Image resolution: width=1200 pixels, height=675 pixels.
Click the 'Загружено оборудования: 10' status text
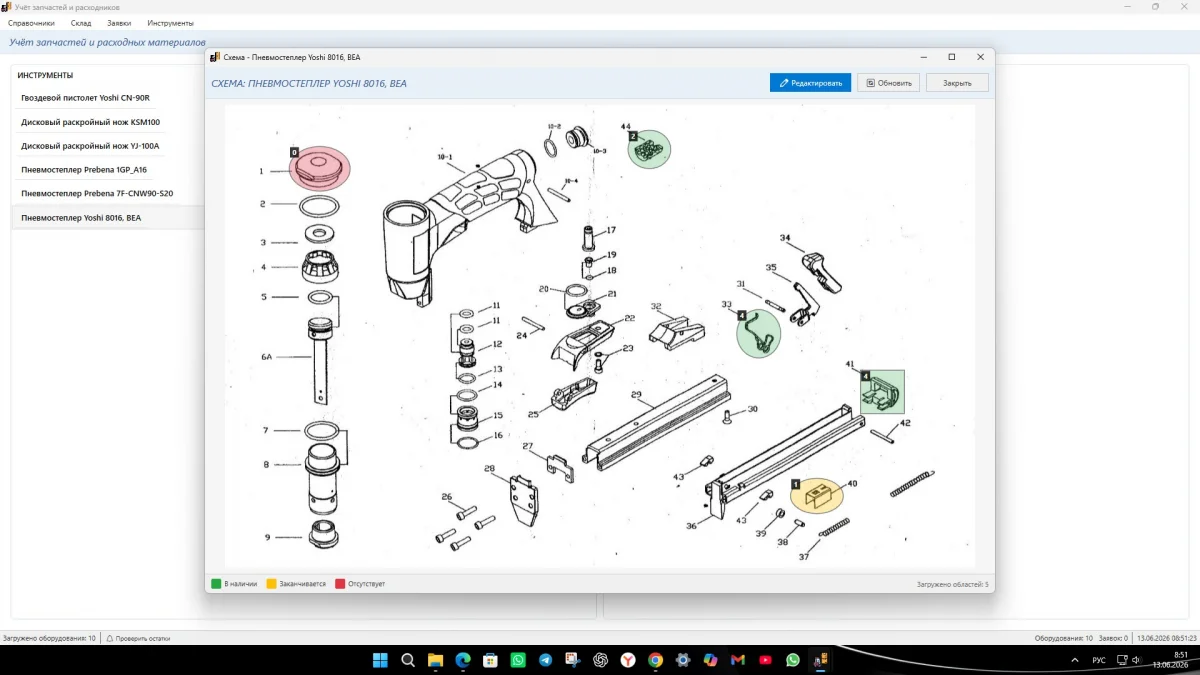(49, 638)
